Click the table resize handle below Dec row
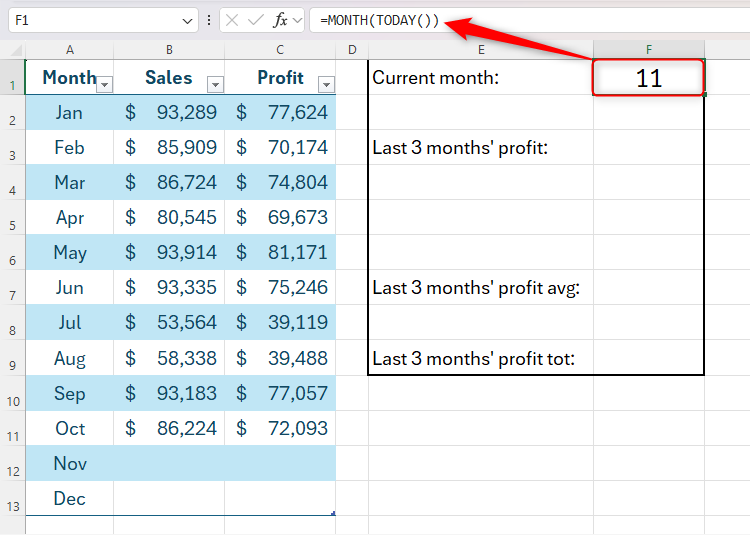This screenshot has height=535, width=750. [x=333, y=513]
